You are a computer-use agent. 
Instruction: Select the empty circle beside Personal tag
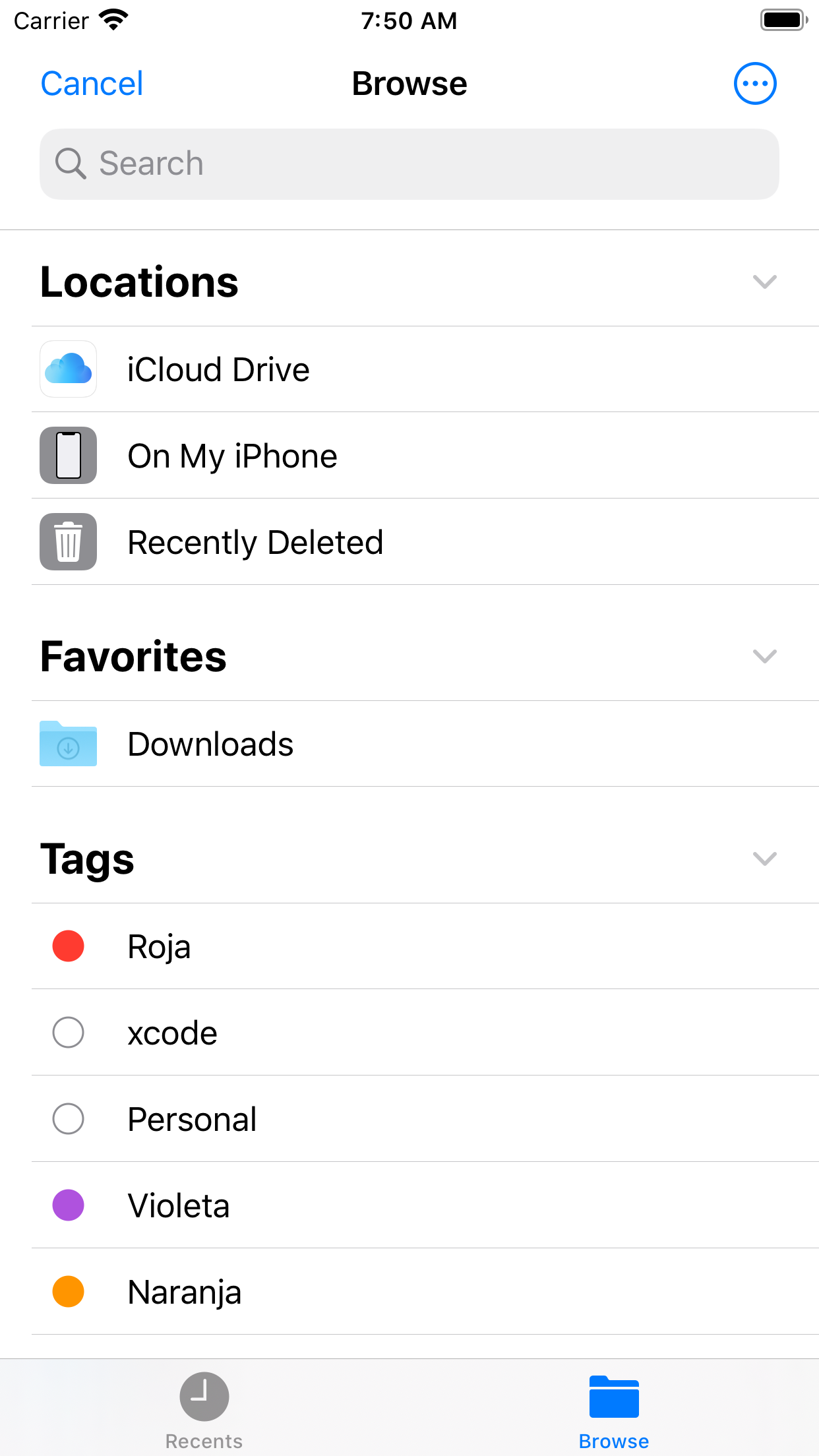pos(68,1119)
